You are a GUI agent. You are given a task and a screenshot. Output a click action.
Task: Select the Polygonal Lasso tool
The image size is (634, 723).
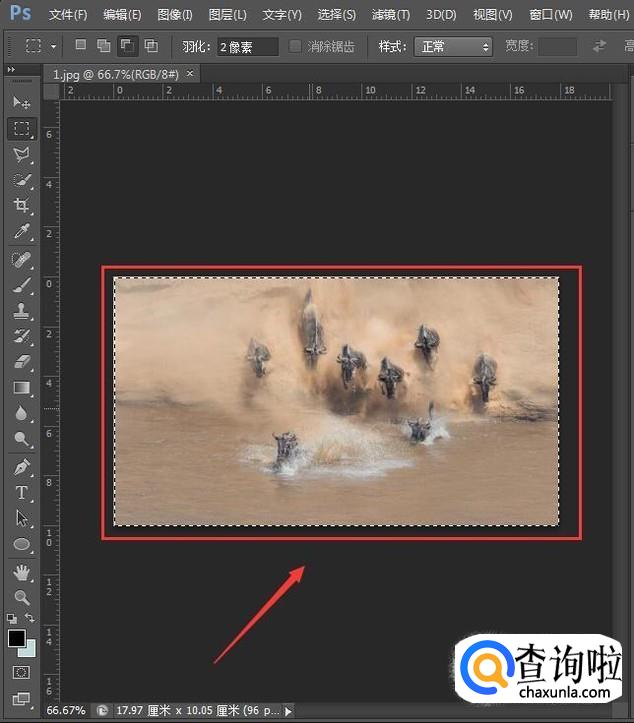coord(21,155)
